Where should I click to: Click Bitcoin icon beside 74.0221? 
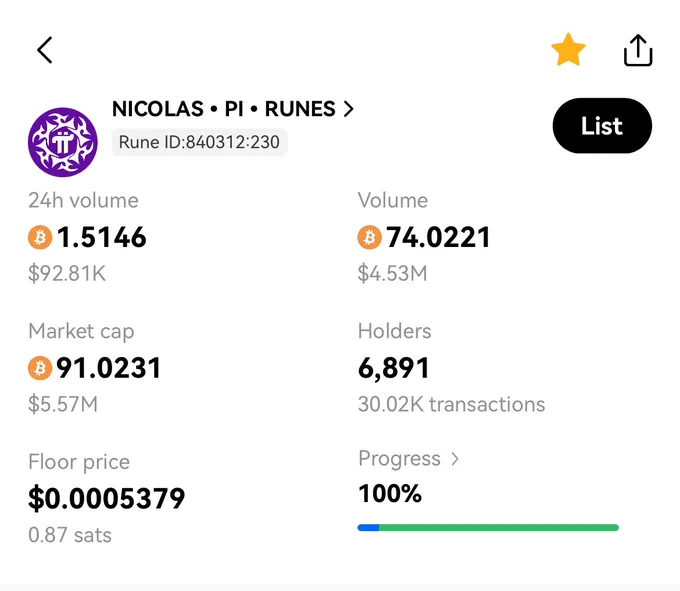[369, 237]
